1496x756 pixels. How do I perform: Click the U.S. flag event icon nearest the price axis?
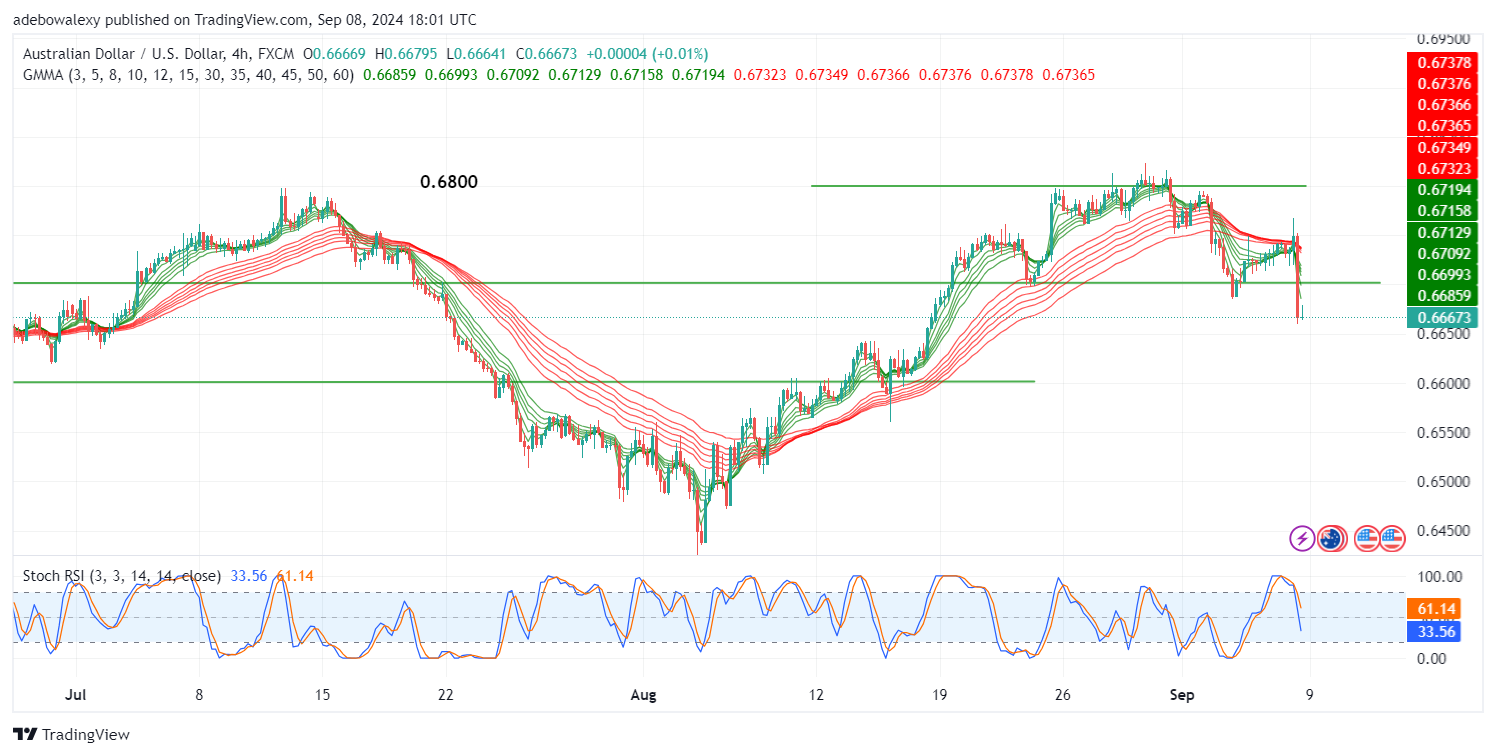coord(1392,539)
